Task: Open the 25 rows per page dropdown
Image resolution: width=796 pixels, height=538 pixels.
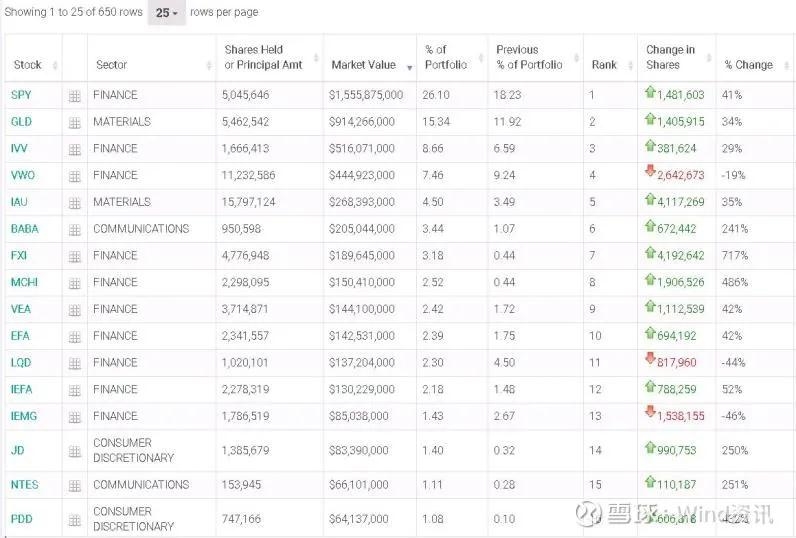Action: click(167, 13)
